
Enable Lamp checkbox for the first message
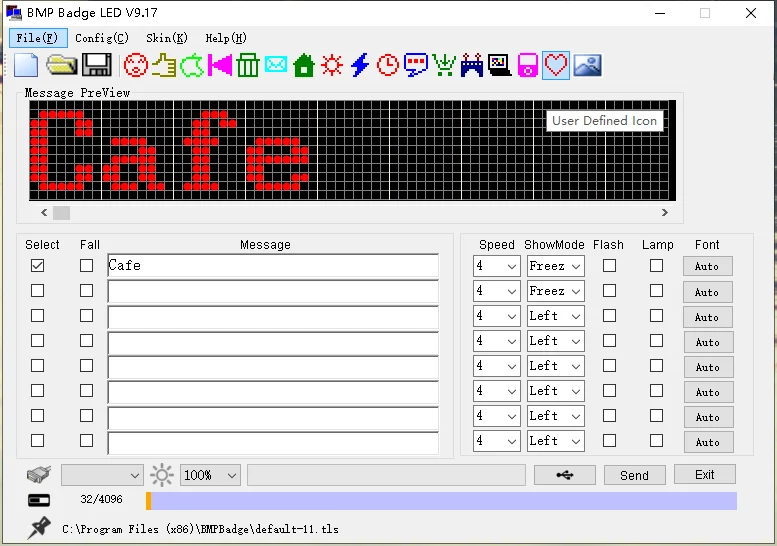click(x=656, y=266)
